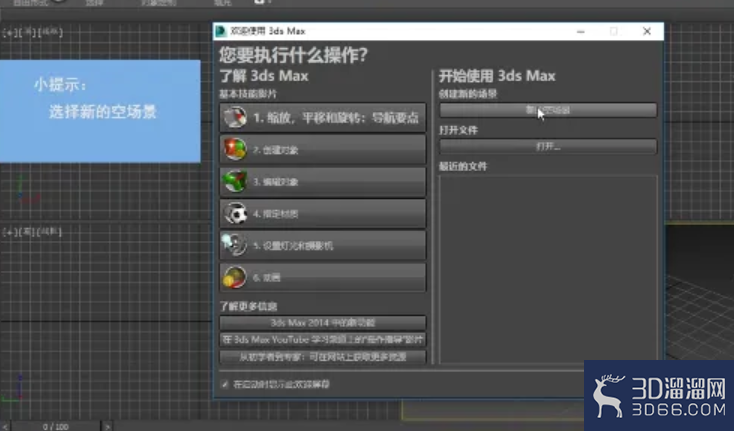Open tutorial 1 缩放、平移和旋转：导航要点

click(x=323, y=117)
